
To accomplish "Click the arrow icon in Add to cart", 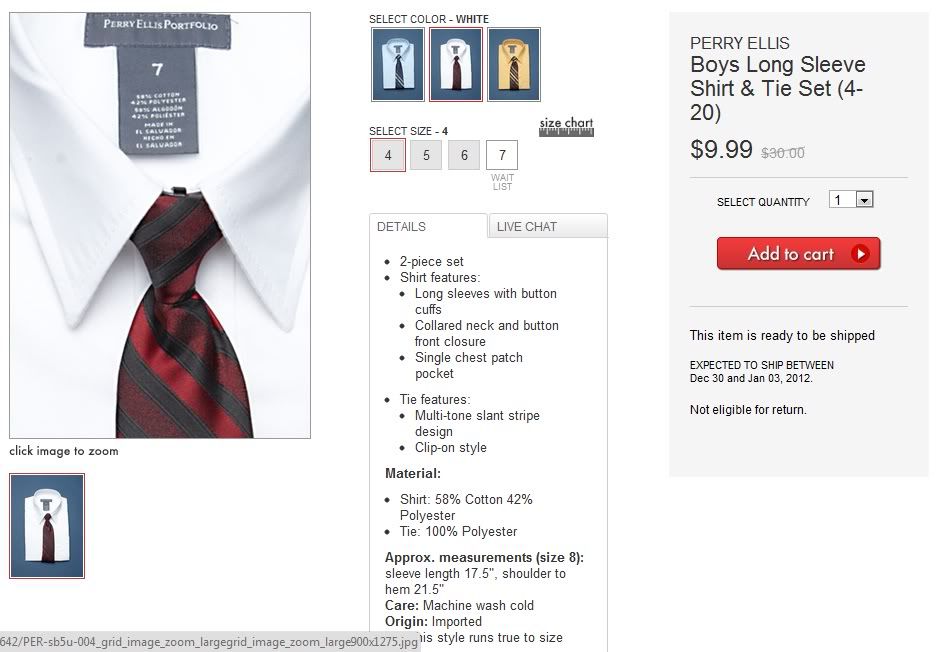I will [860, 254].
